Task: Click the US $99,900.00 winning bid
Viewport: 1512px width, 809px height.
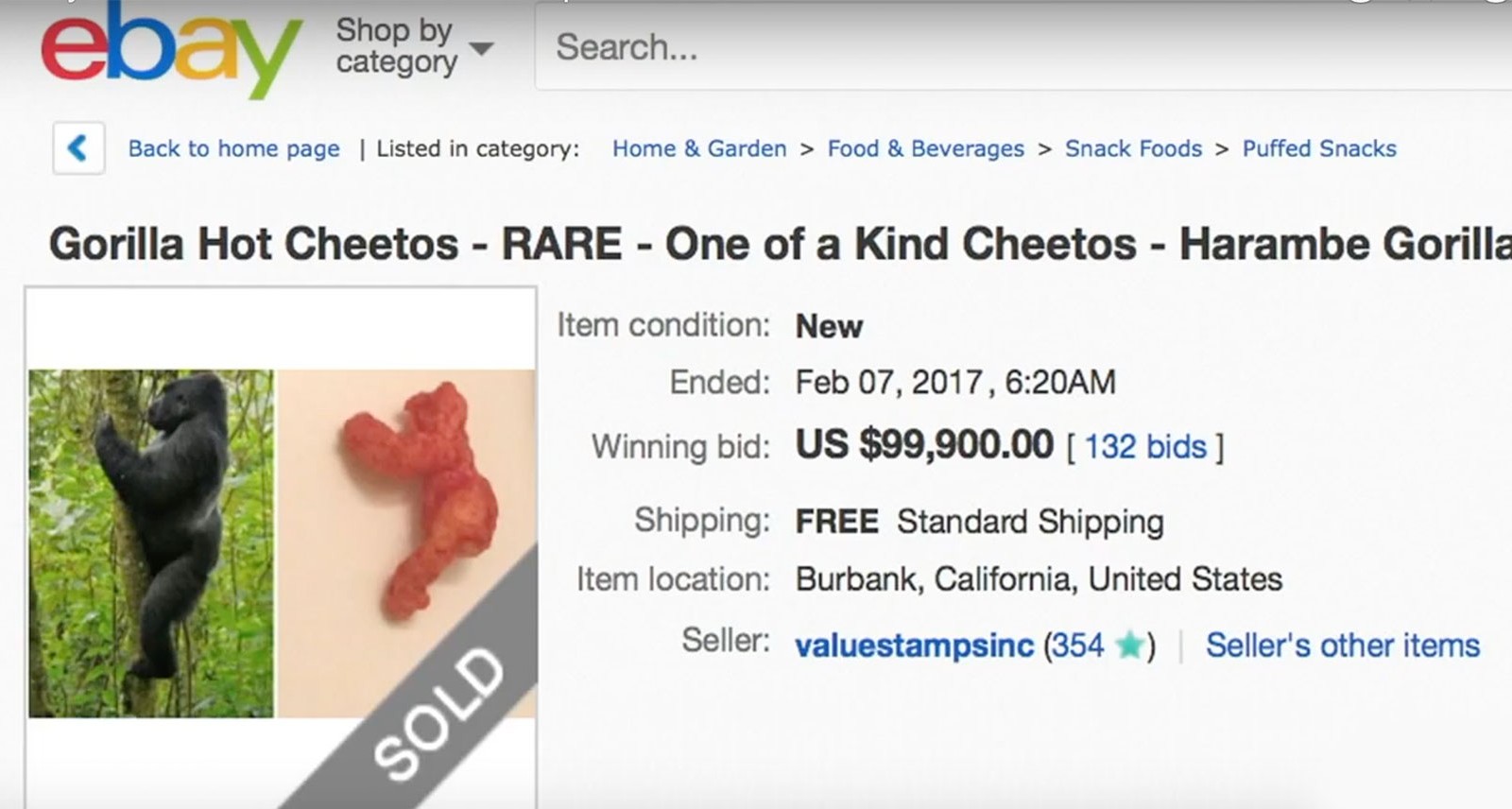Action: pos(924,444)
